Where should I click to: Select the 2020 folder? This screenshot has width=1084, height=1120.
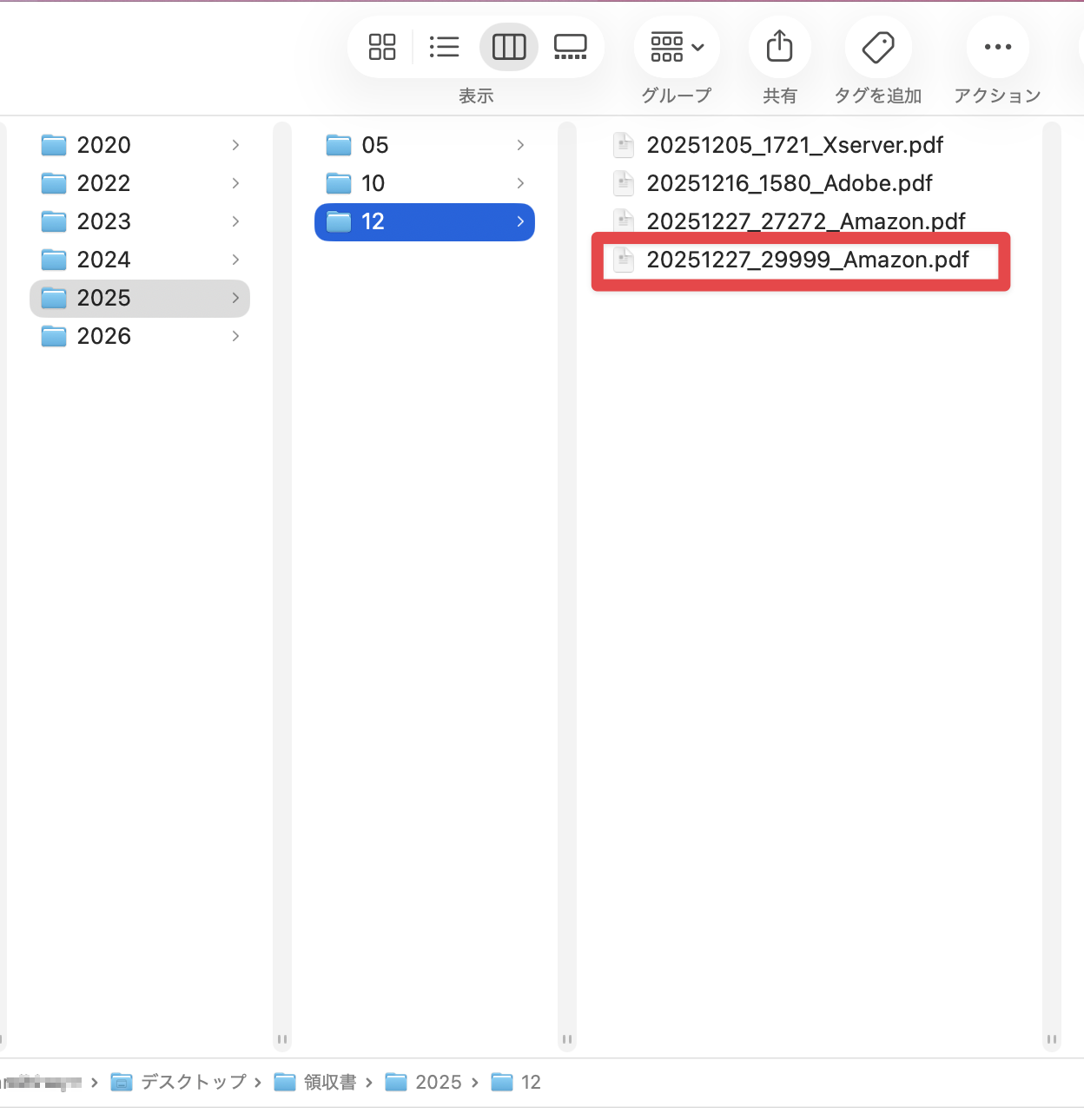tap(140, 145)
